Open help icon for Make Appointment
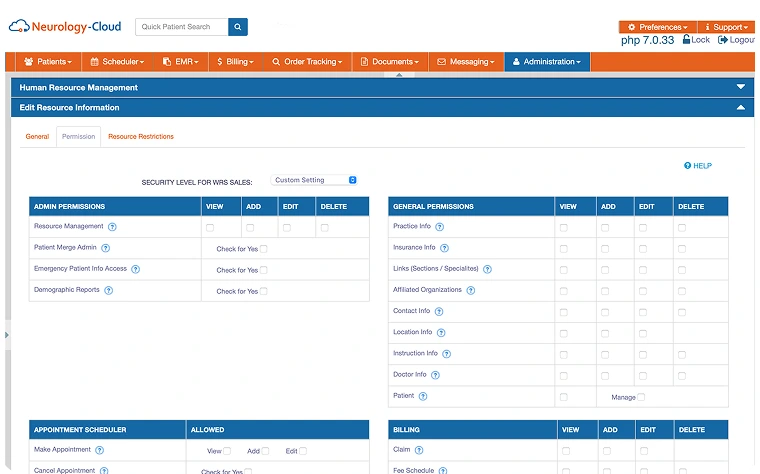Image resolution: width=760 pixels, height=474 pixels. point(99,450)
